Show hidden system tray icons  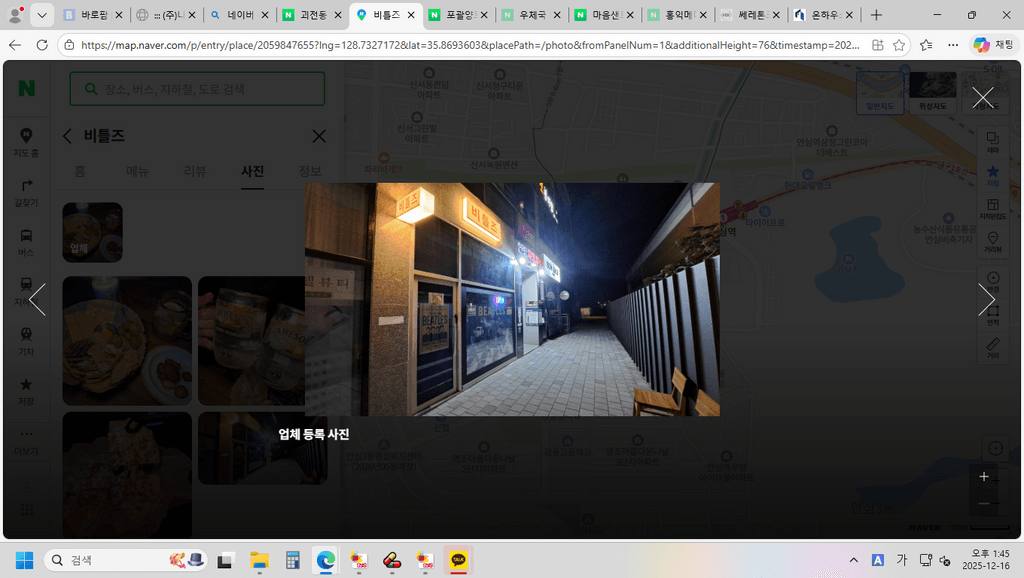pos(854,560)
